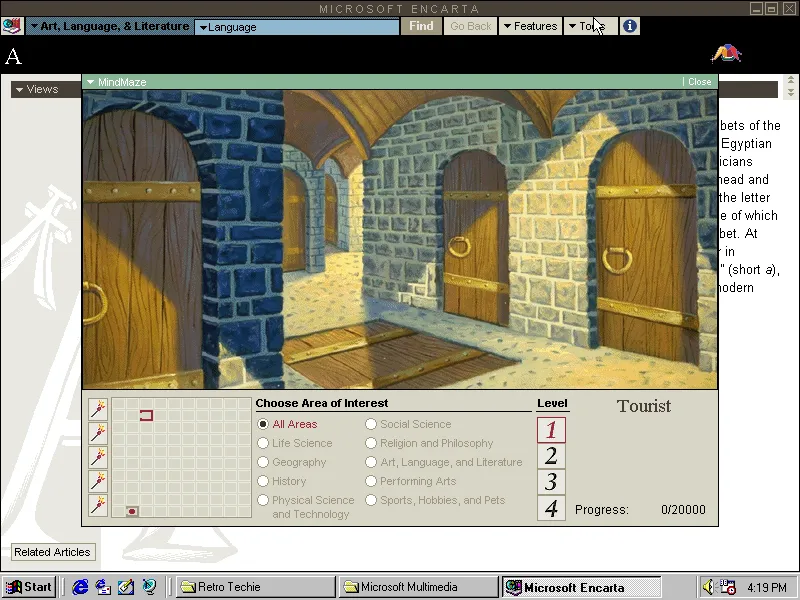Click the Encarta logo in the top-right corner
This screenshot has width=800, height=600.
click(727, 55)
